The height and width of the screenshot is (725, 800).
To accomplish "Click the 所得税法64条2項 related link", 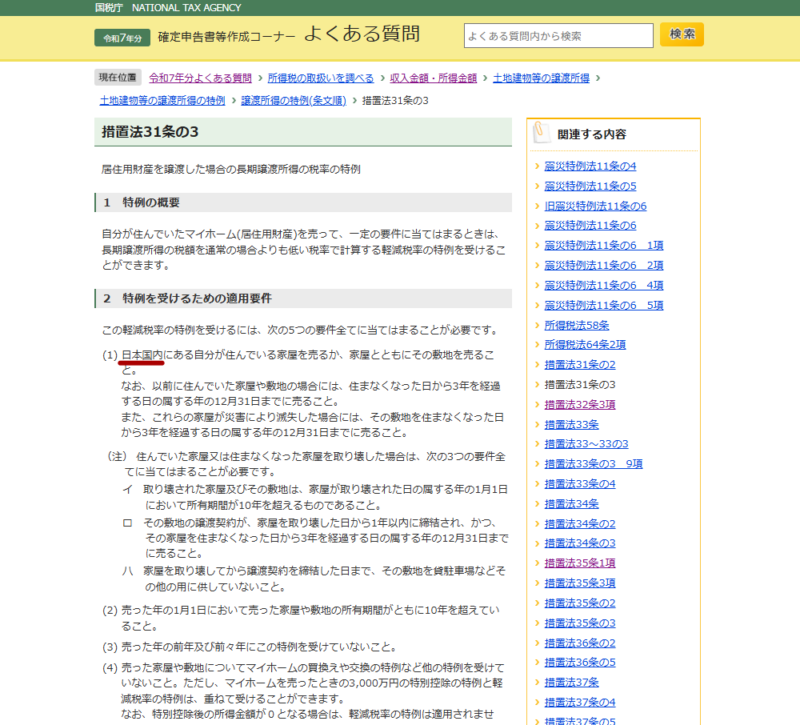I will pyautogui.click(x=585, y=345).
